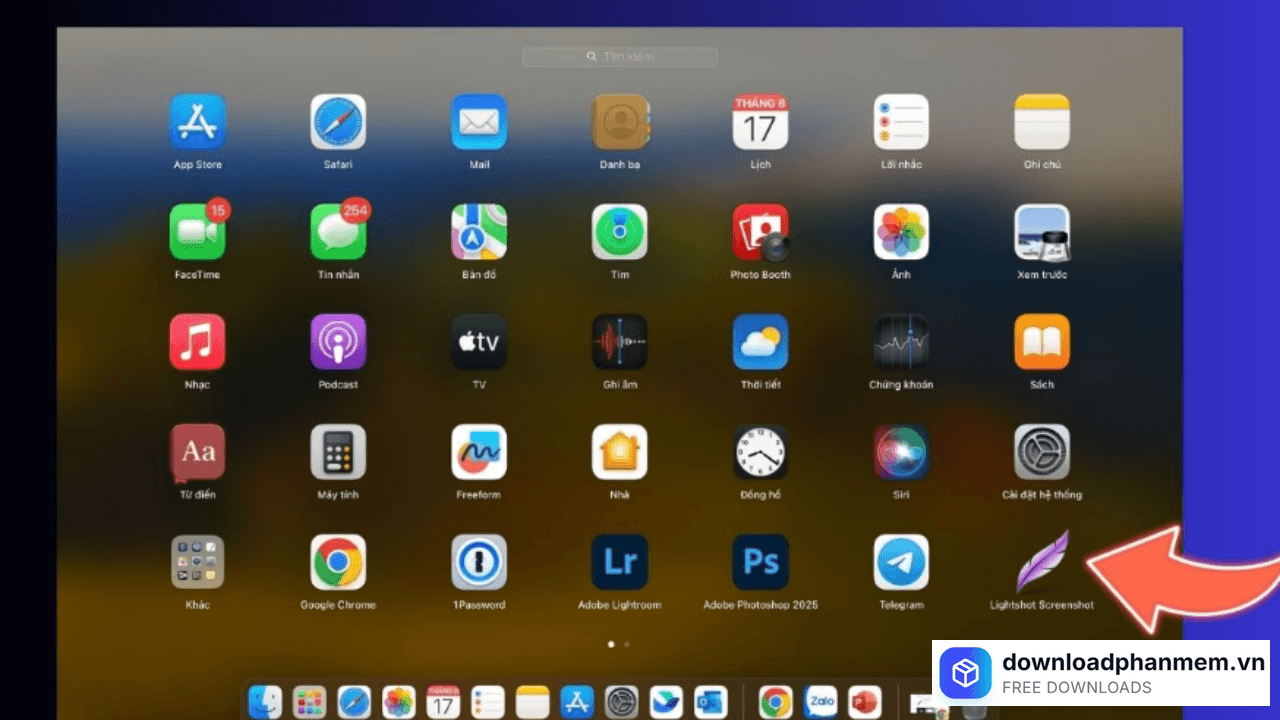Launch the Telegram app
Screen dimensions: 1280x720
pyautogui.click(x=901, y=562)
